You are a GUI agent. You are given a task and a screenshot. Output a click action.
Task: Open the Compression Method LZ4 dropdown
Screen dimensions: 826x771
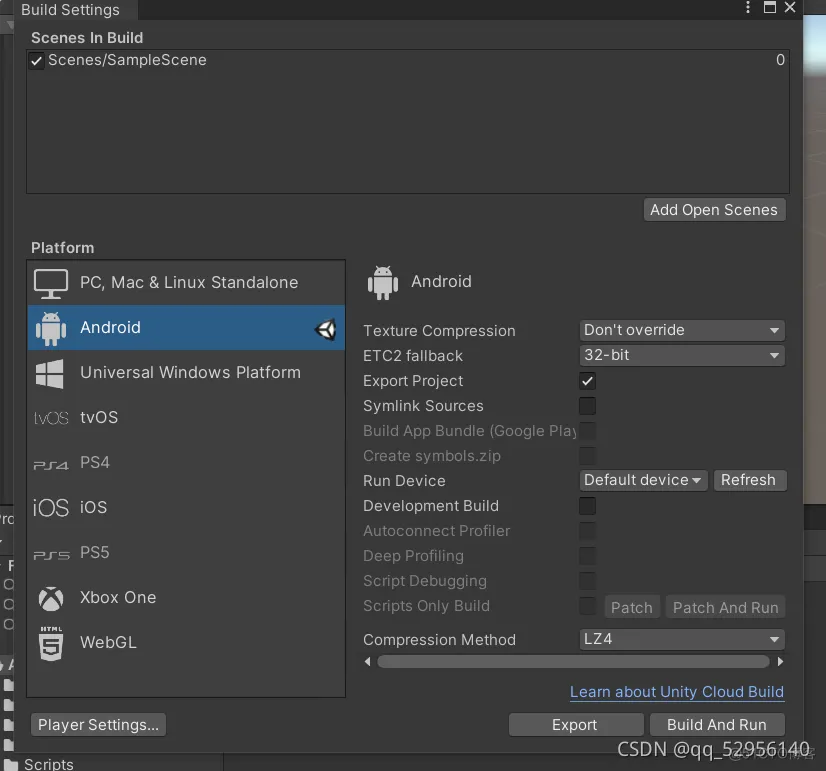[x=682, y=639]
